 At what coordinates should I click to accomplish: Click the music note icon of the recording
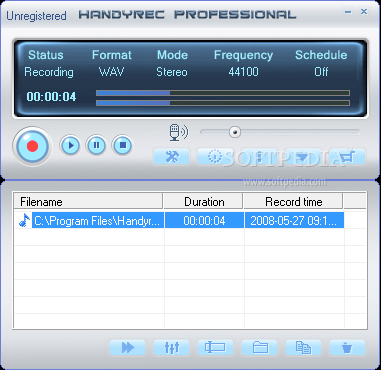[x=24, y=220]
